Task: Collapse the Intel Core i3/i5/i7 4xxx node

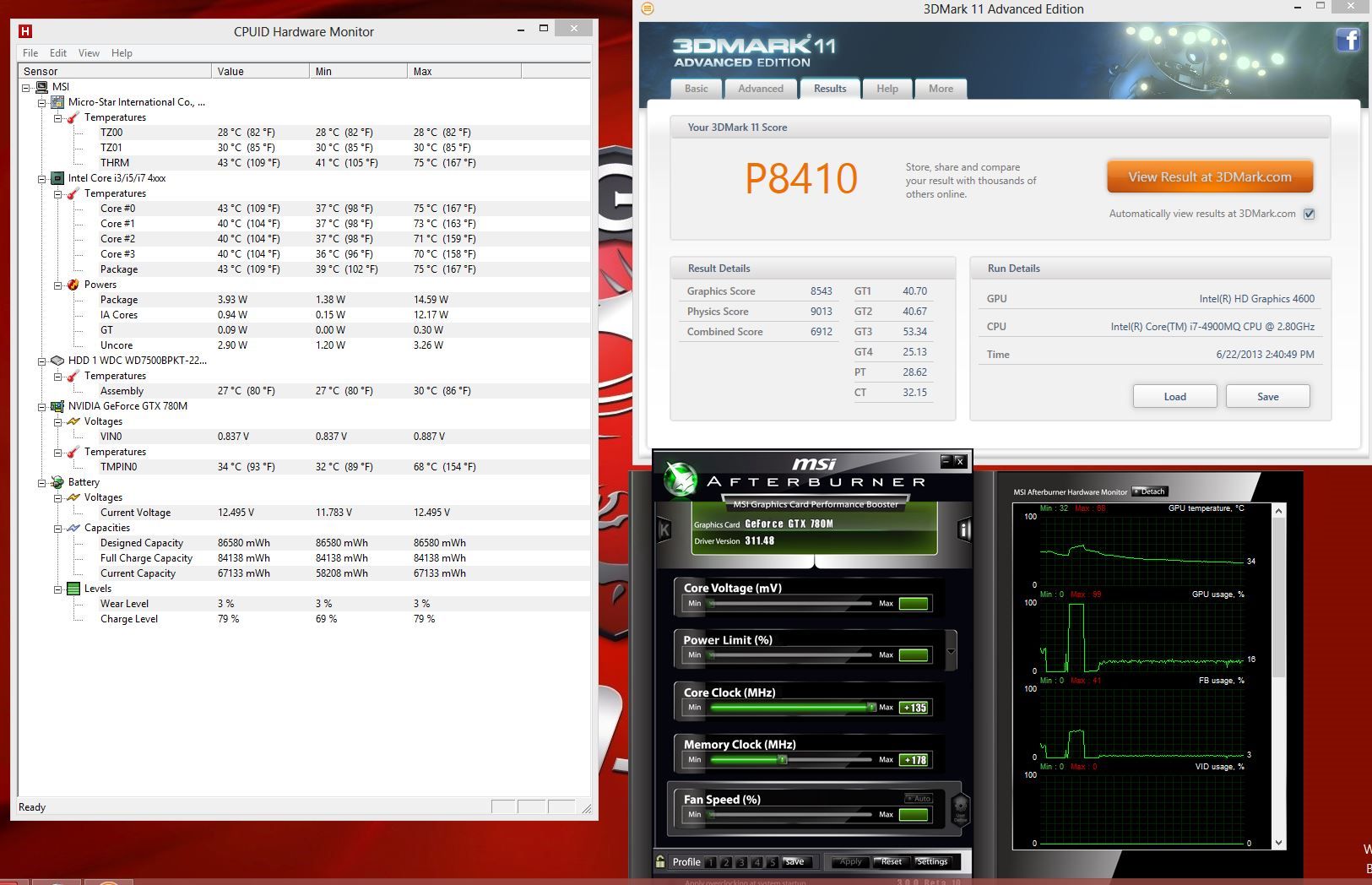Action: click(42, 178)
